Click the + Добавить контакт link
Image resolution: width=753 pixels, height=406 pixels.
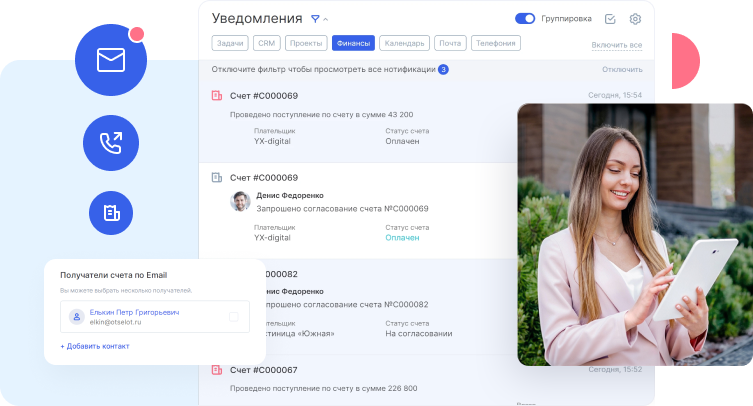94,346
